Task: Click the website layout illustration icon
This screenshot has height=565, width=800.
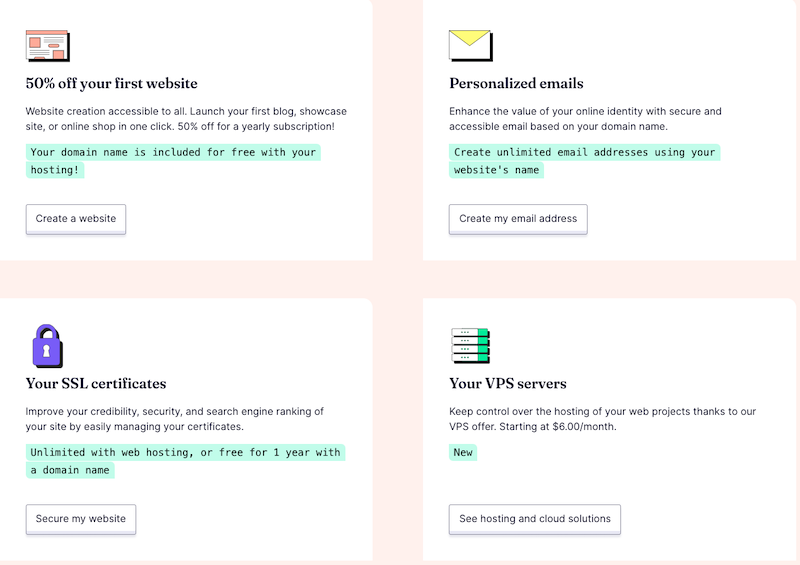Action: point(47,45)
